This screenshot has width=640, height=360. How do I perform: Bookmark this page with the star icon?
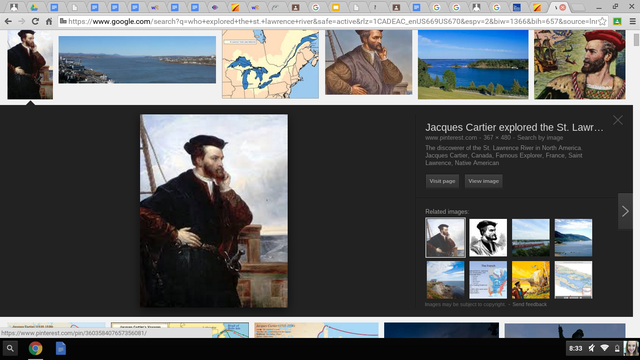602,21
